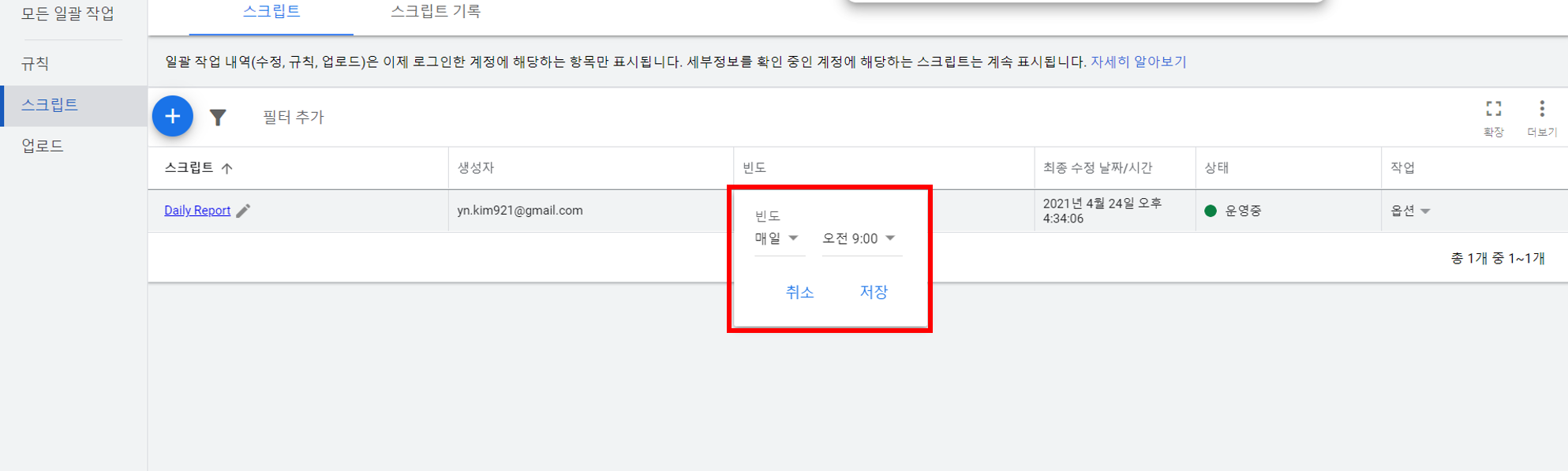Open the filter funnel icon
This screenshot has height=471, width=1568.
[x=218, y=118]
